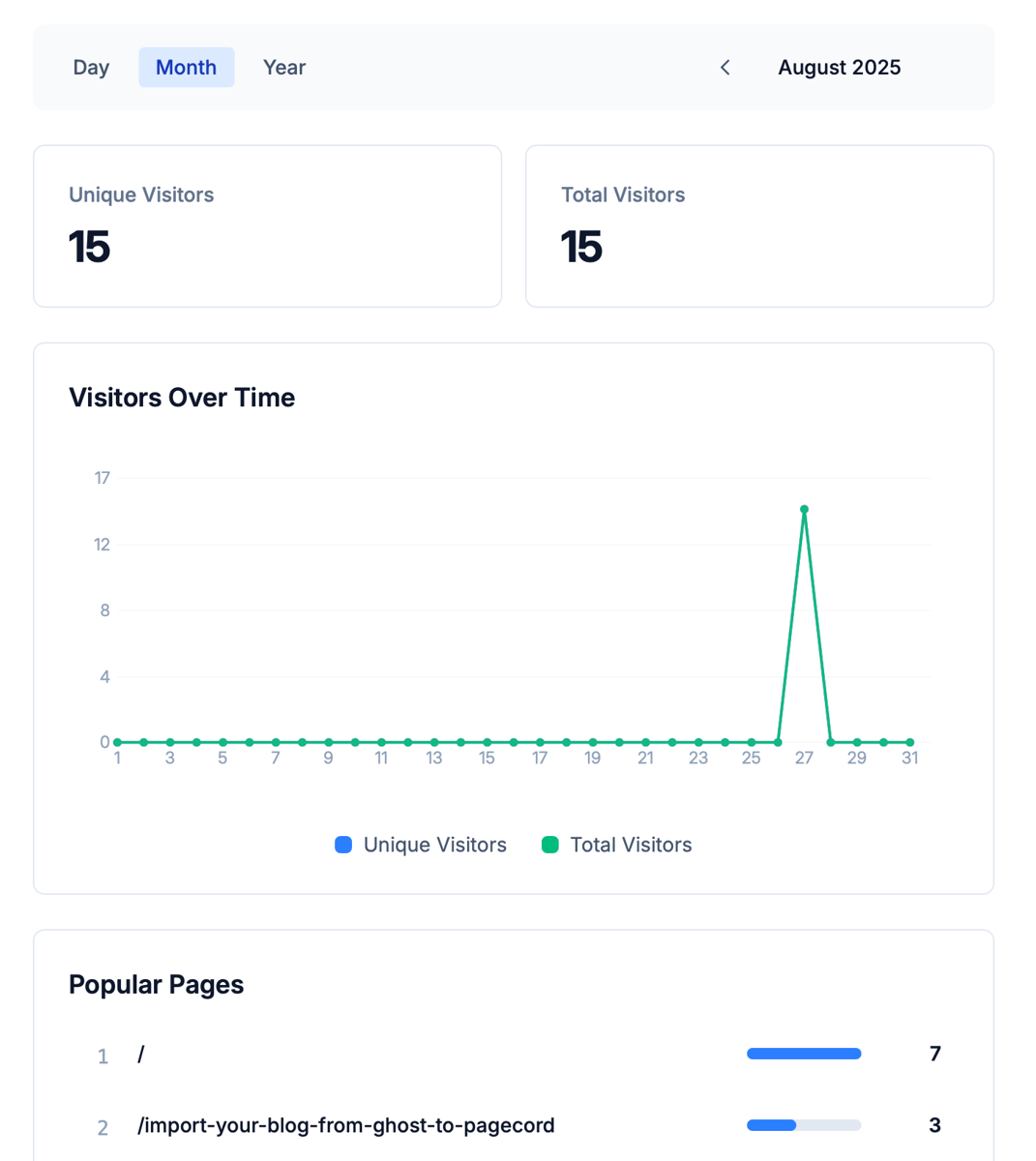
Task: Open the "/" home page entry
Action: tap(141, 1055)
